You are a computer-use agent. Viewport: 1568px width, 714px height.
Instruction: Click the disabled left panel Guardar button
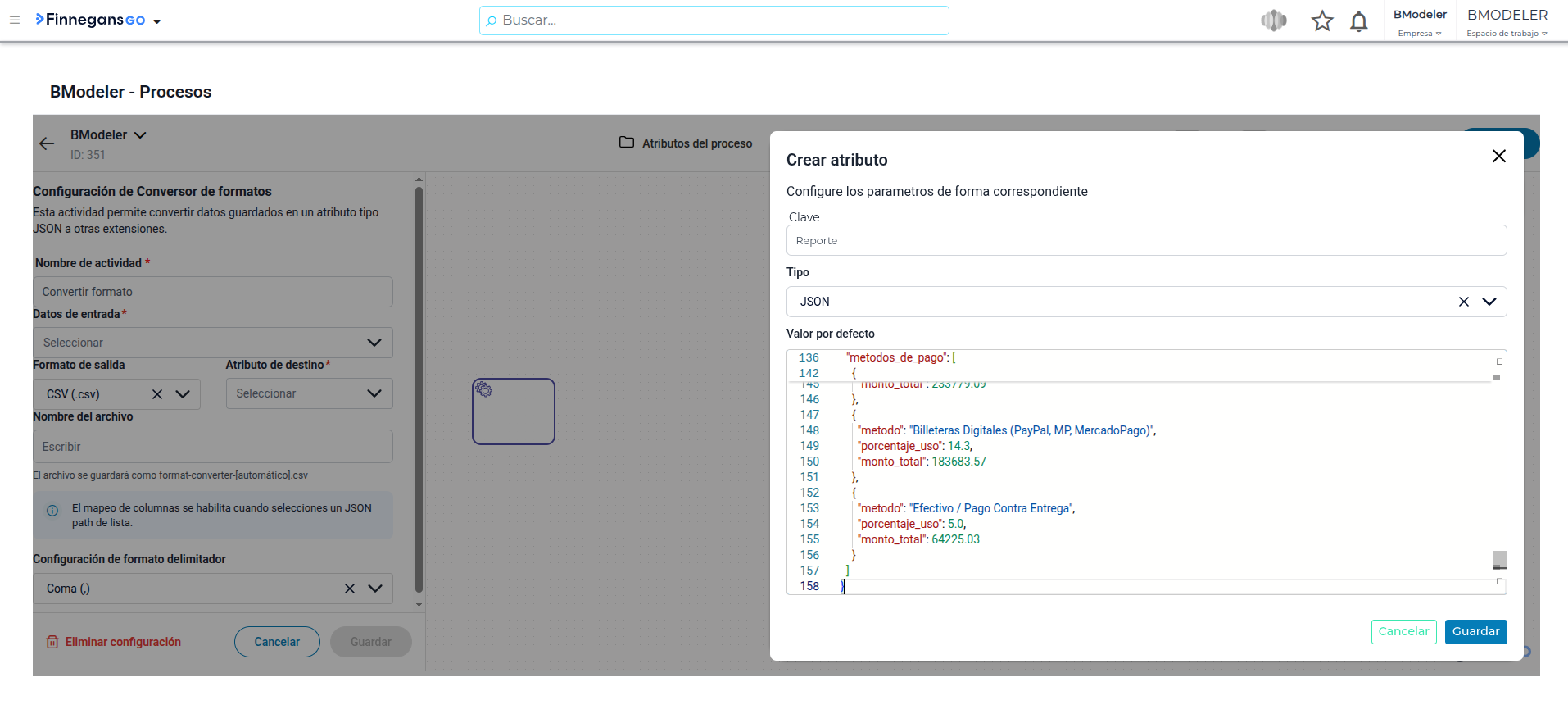click(371, 642)
